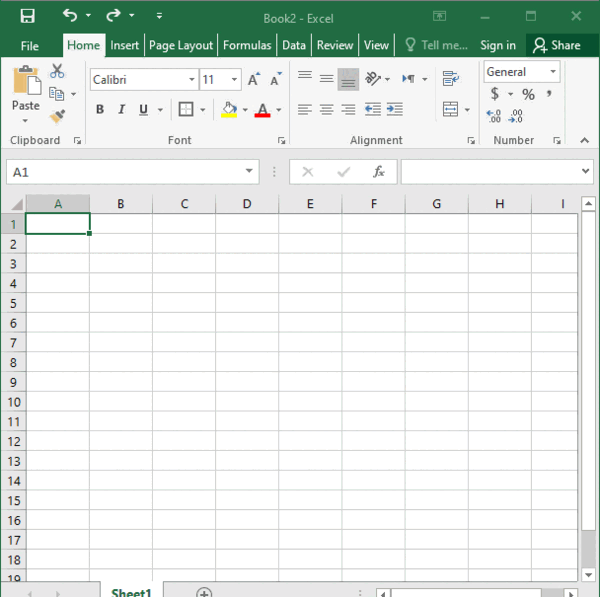Click the Increase Decimal icon
This screenshot has width=600, height=597.
[x=494, y=116]
